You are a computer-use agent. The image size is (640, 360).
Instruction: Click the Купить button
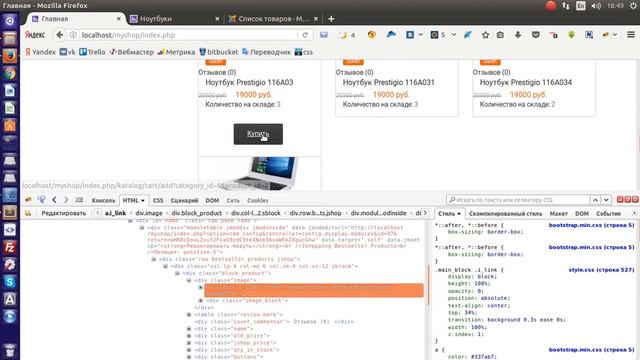click(258, 134)
